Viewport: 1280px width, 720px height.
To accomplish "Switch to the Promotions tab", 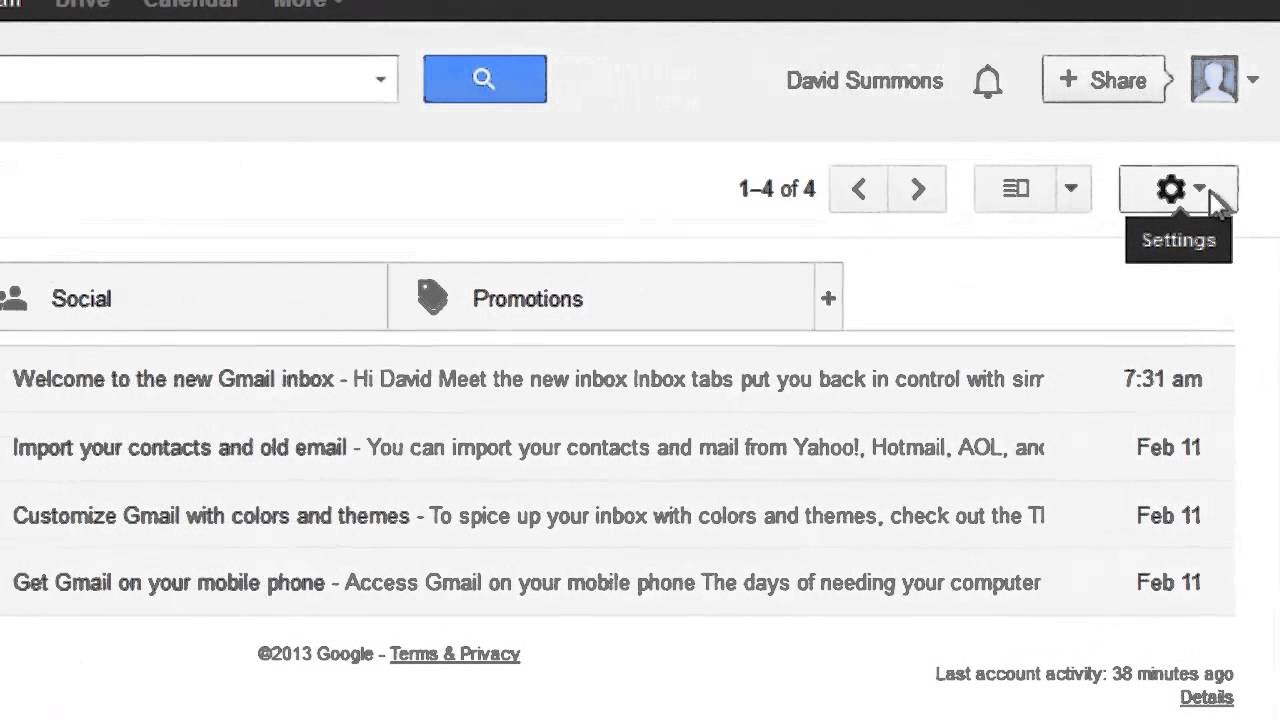I will (527, 299).
